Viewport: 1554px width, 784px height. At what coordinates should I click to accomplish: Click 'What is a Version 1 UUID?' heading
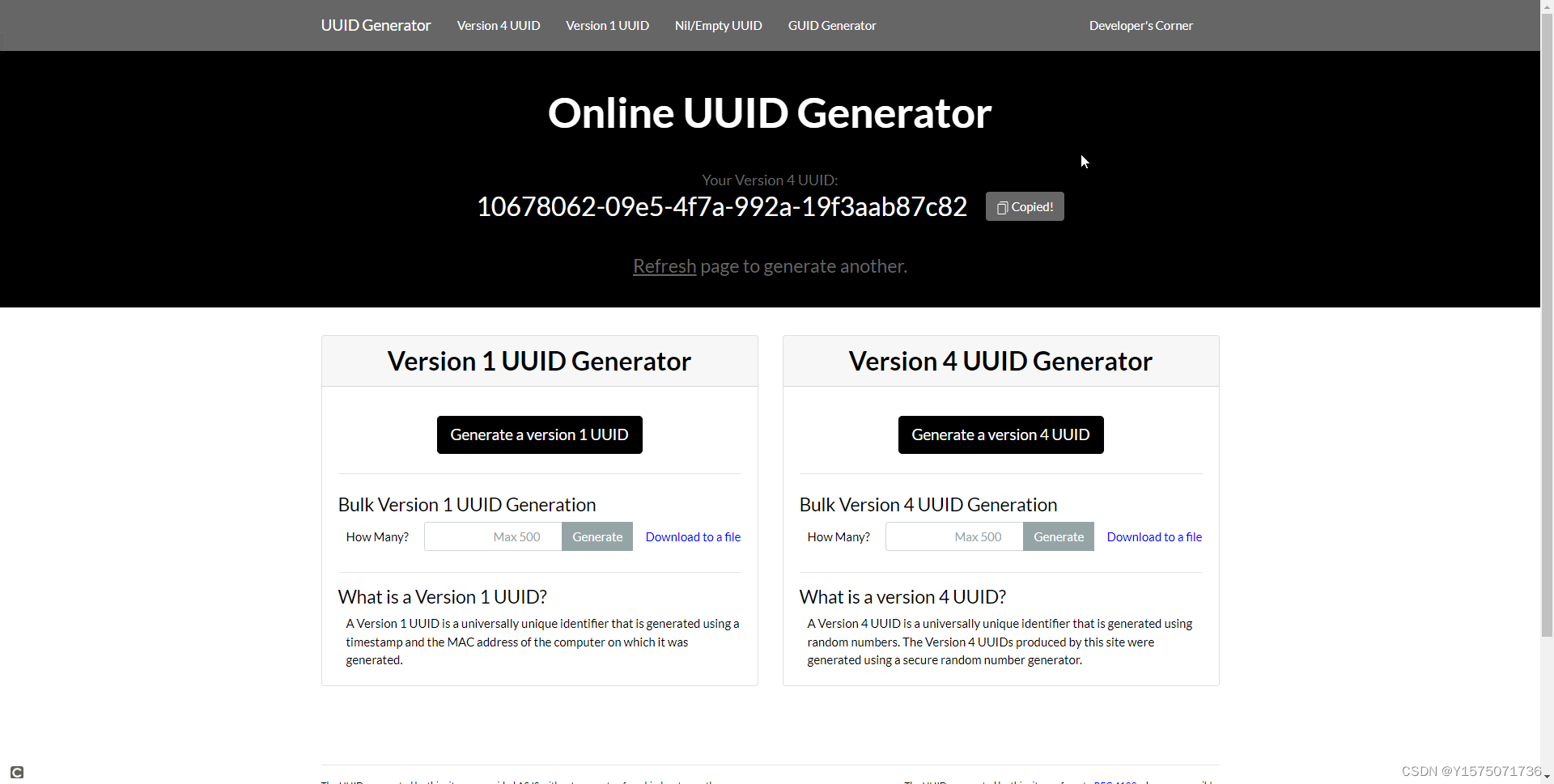point(443,597)
